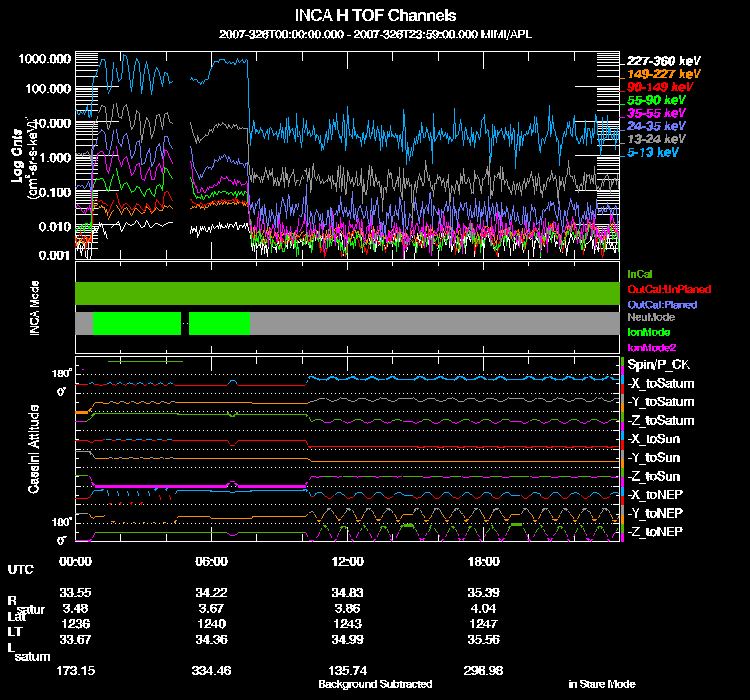750x700 pixels.
Task: Click the 227-360 keV legend label
Action: point(663,61)
